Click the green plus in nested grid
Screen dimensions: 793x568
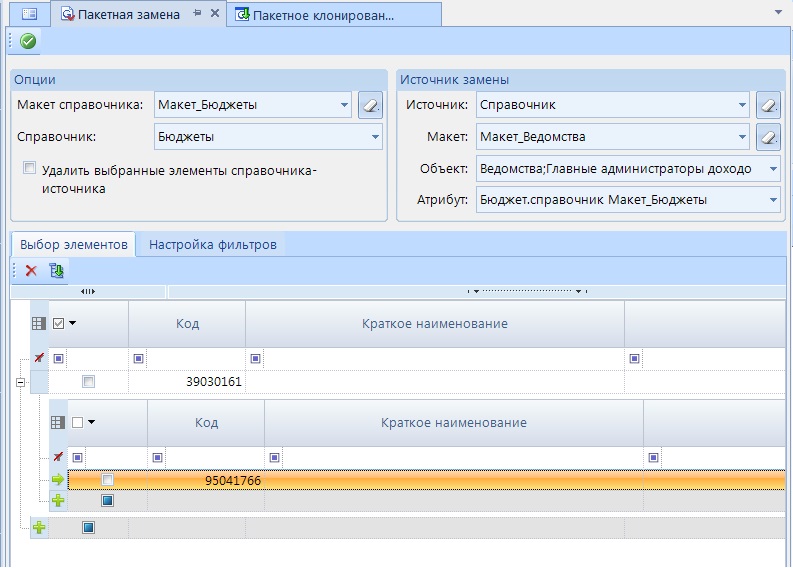click(58, 500)
